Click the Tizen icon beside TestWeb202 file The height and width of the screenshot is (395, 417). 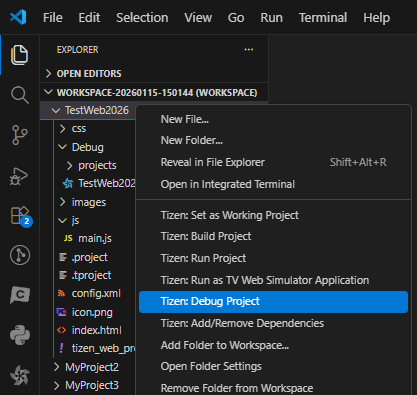(x=68, y=183)
